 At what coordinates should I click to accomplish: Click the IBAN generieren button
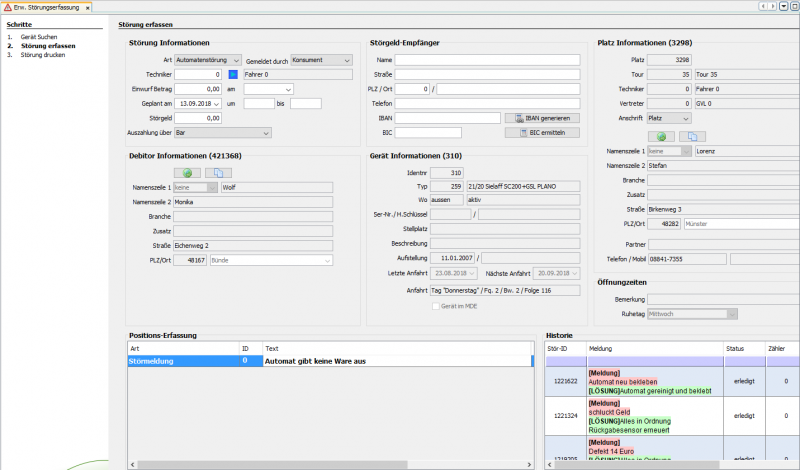(x=542, y=118)
